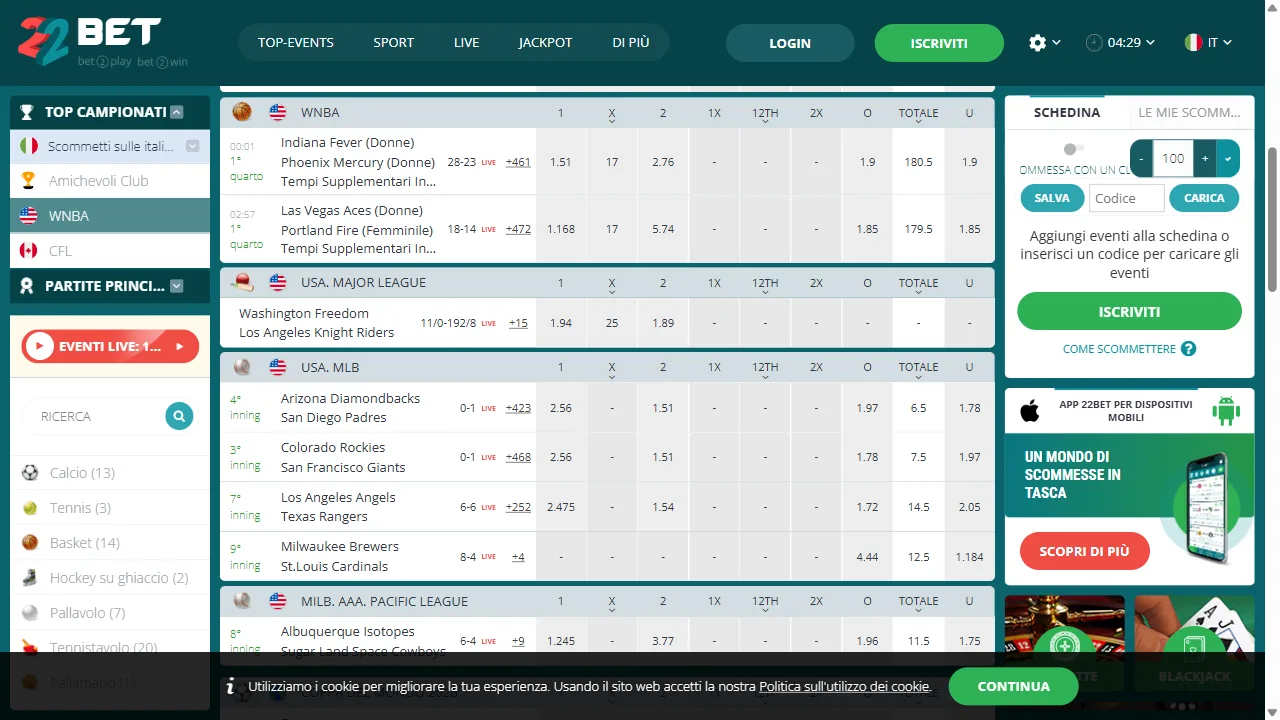Open the IT language dropdown
This screenshot has height=720, width=1280.
(x=1227, y=43)
